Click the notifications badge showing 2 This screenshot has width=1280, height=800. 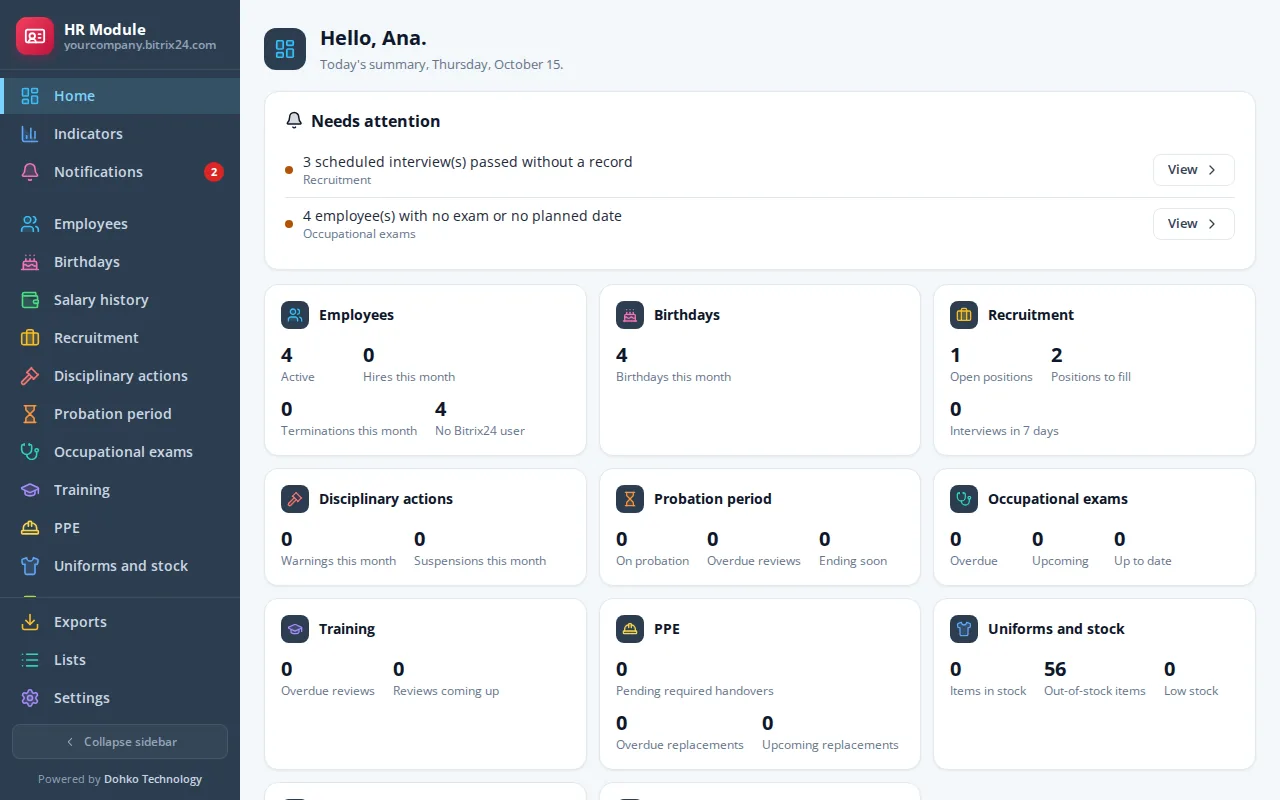[214, 172]
